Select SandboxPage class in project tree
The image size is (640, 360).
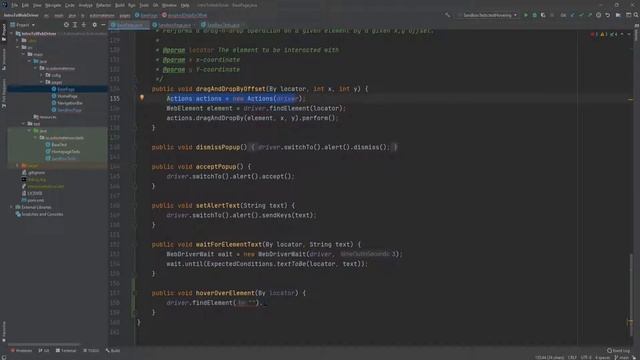pyautogui.click(x=67, y=110)
